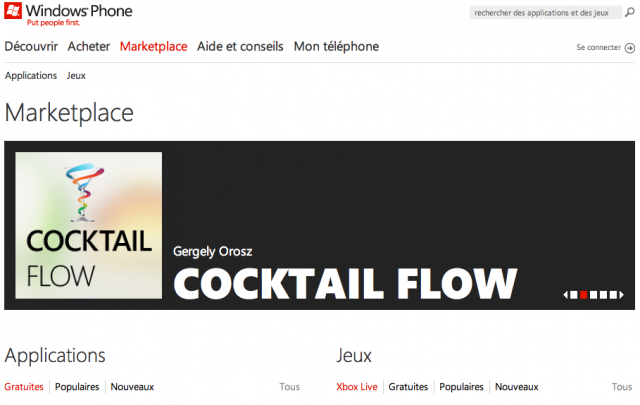This screenshot has height=405, width=640.
Task: Select the Populaires tab under Applications
Action: pos(77,387)
